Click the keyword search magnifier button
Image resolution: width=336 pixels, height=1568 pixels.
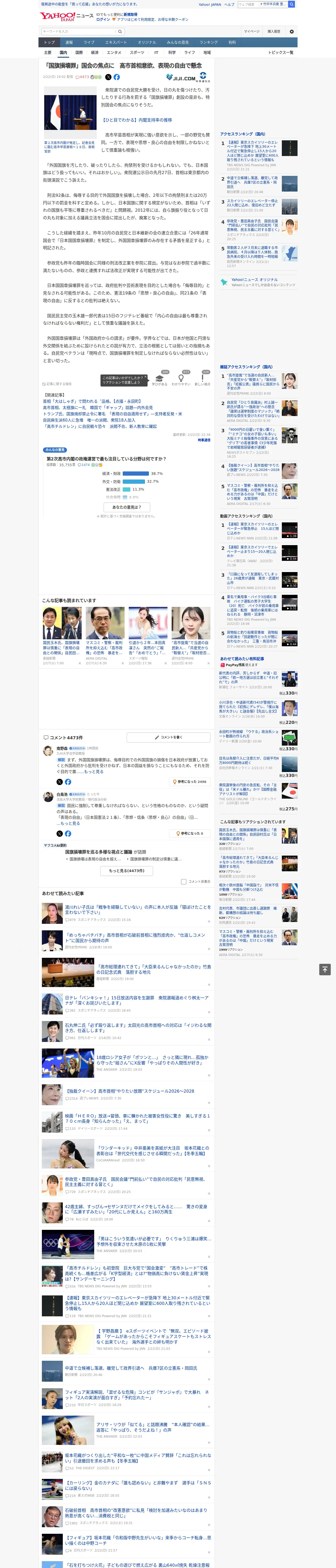120,32
